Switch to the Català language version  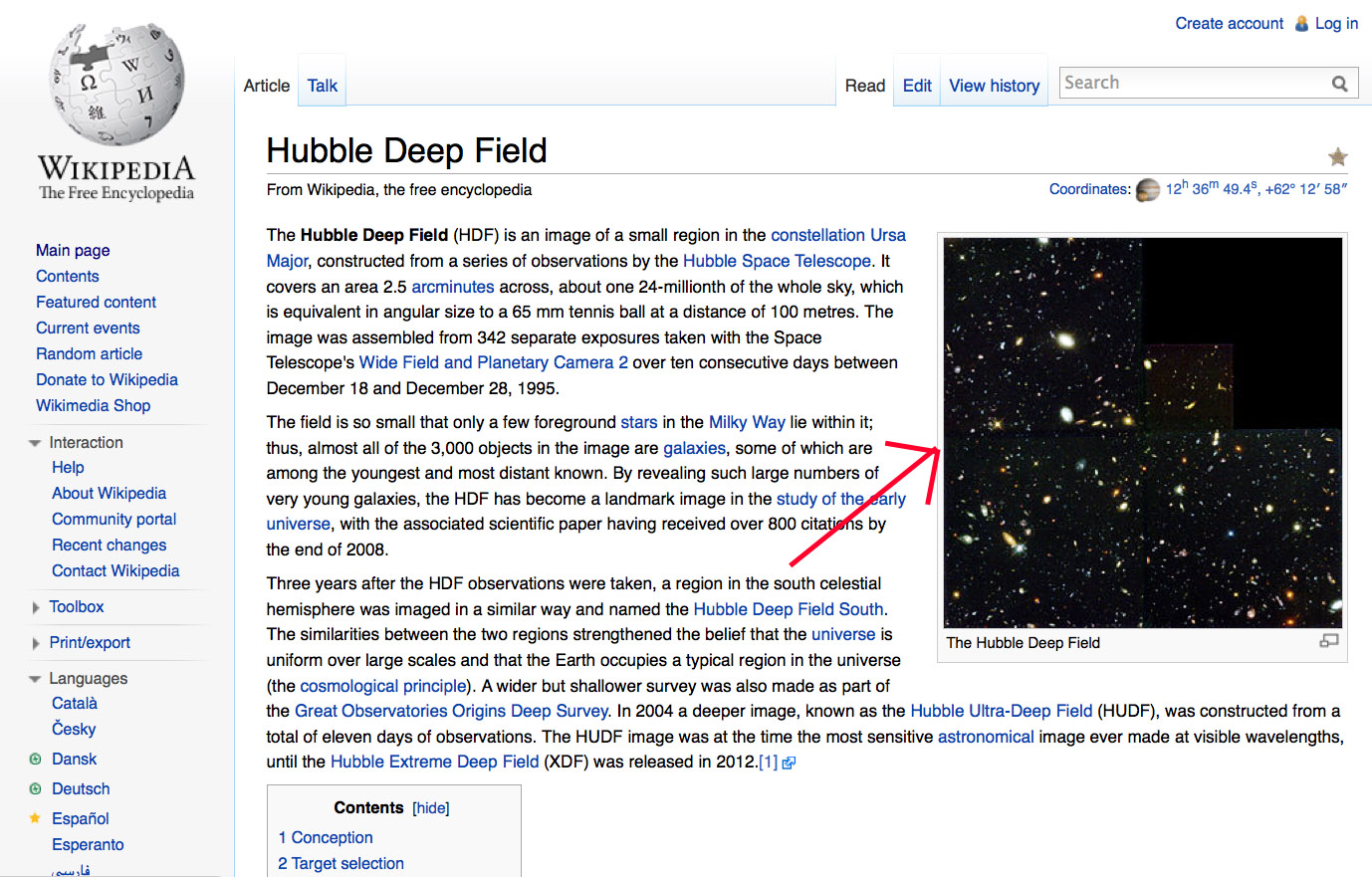click(75, 703)
